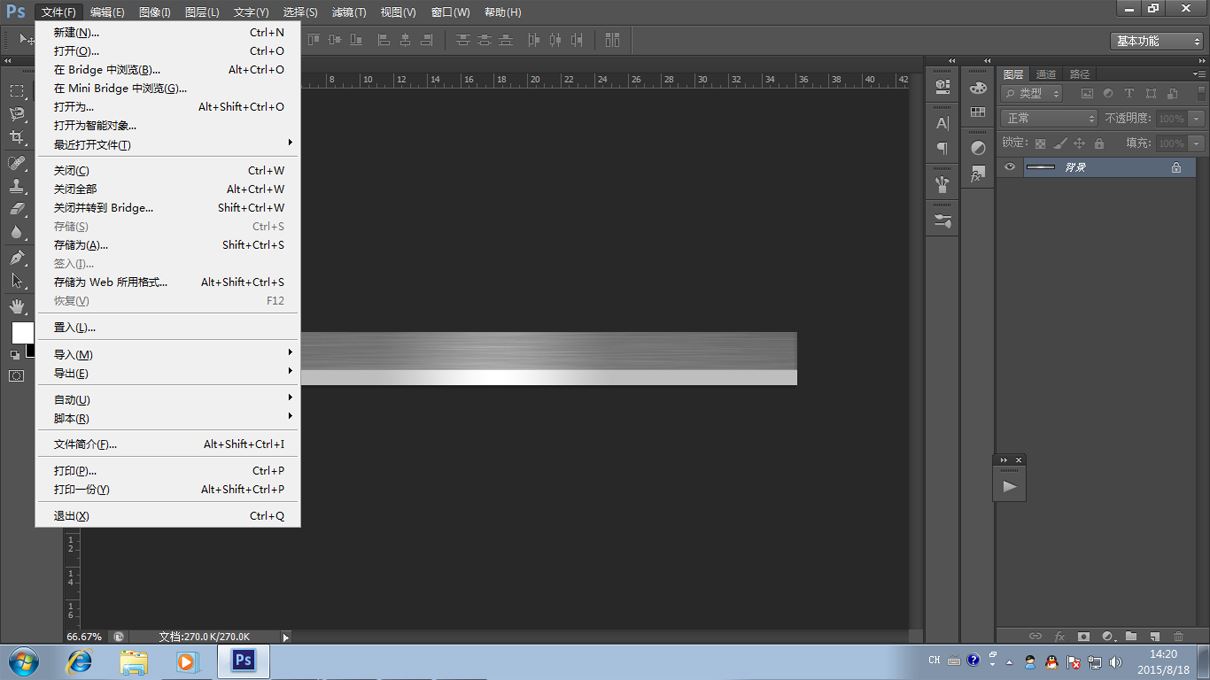Image resolution: width=1210 pixels, height=680 pixels.
Task: Create a new layer
Action: (x=1155, y=636)
